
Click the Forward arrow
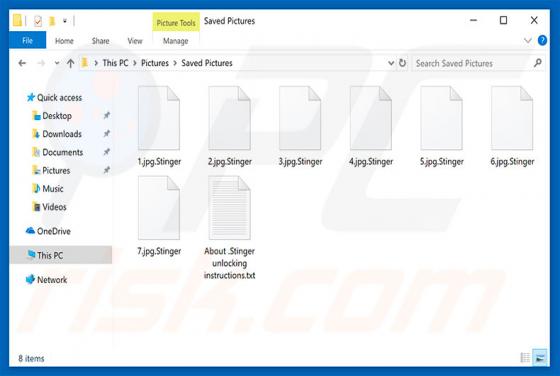point(41,64)
